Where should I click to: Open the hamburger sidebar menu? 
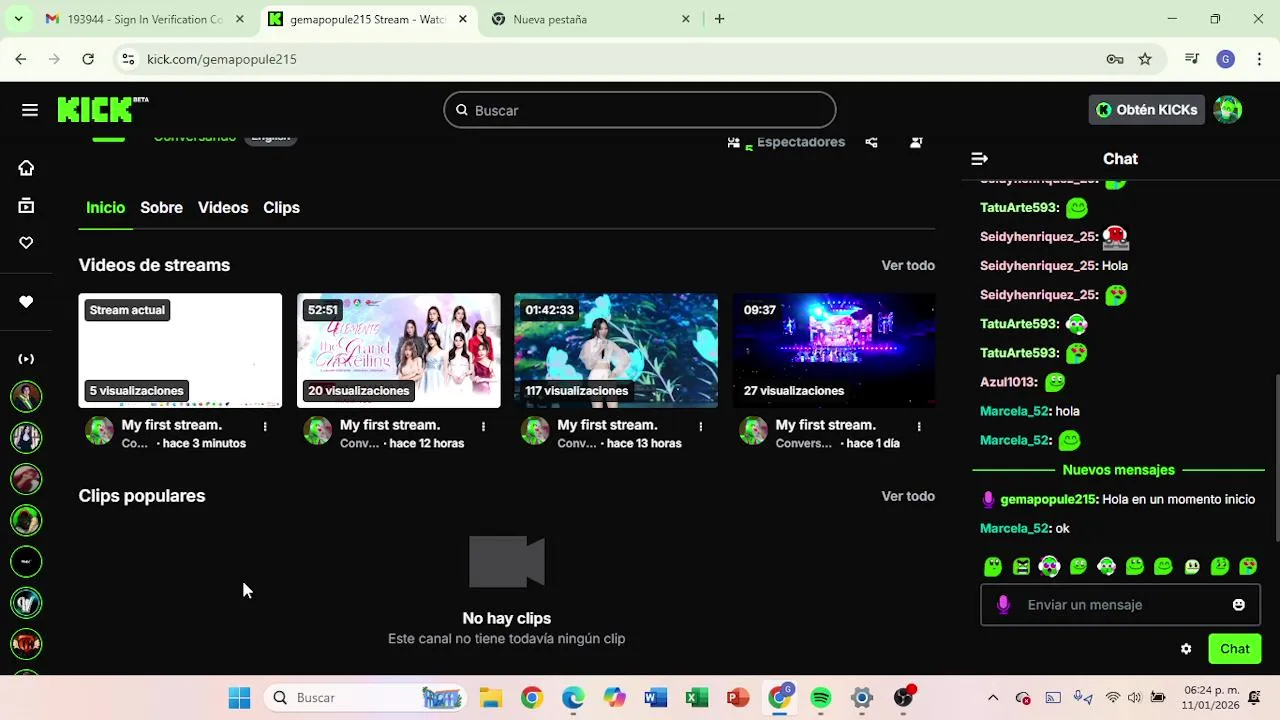[30, 110]
